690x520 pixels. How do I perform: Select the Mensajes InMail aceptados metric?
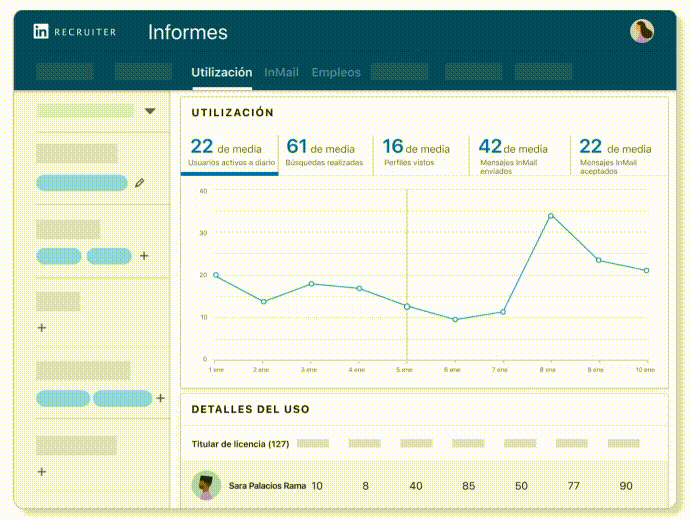[x=615, y=154]
